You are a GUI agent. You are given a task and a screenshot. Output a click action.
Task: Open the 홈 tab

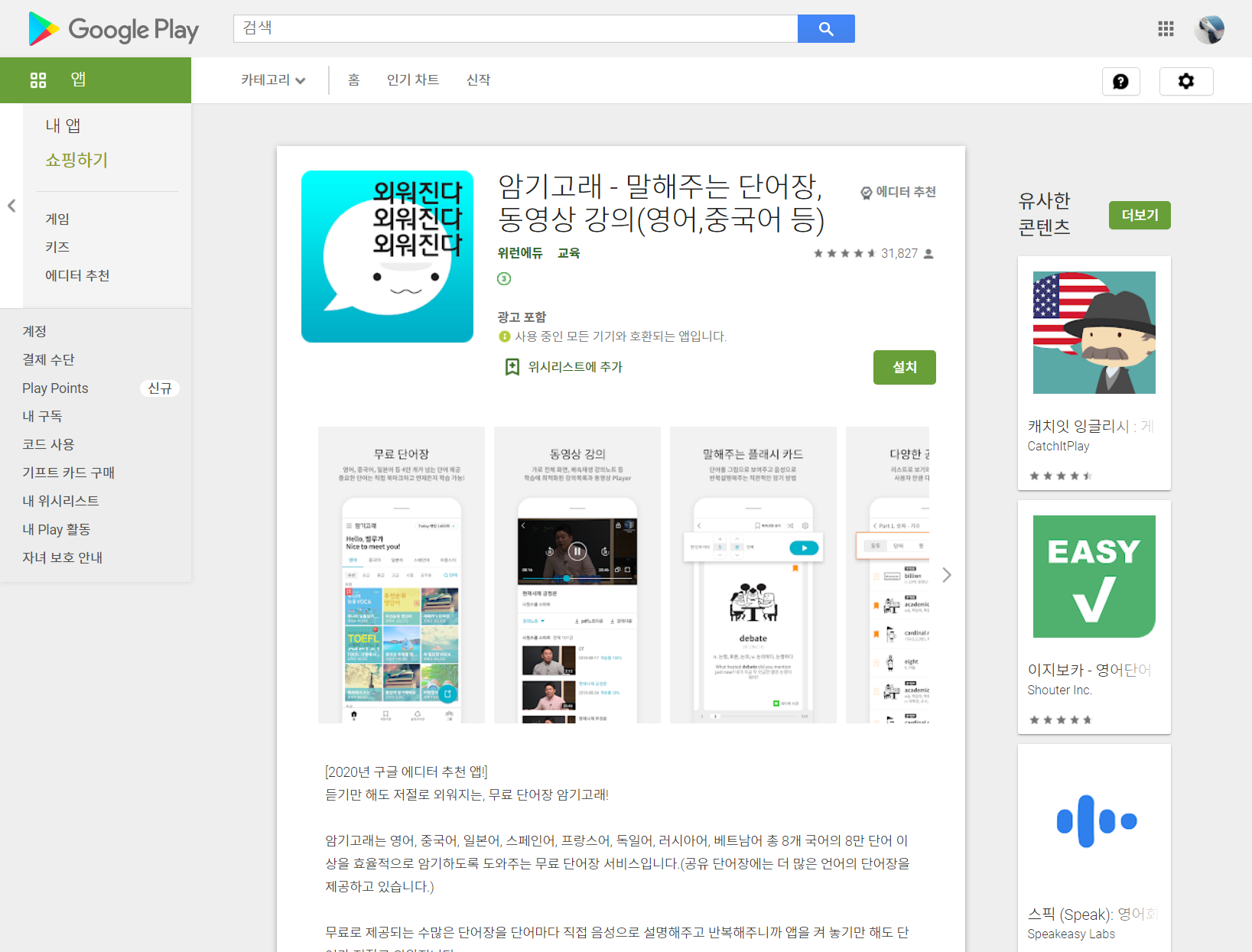coord(353,80)
